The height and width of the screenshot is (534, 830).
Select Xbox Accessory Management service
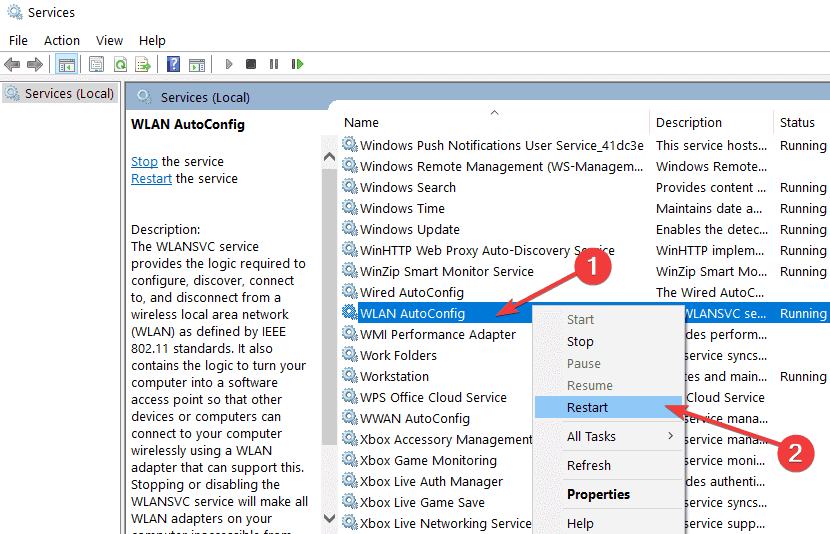click(446, 439)
